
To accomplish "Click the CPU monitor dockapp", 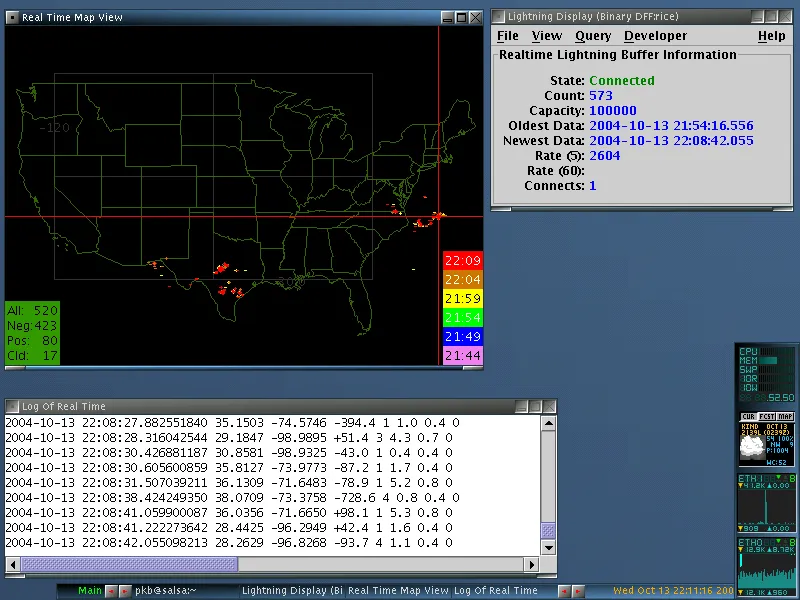I will 767,374.
